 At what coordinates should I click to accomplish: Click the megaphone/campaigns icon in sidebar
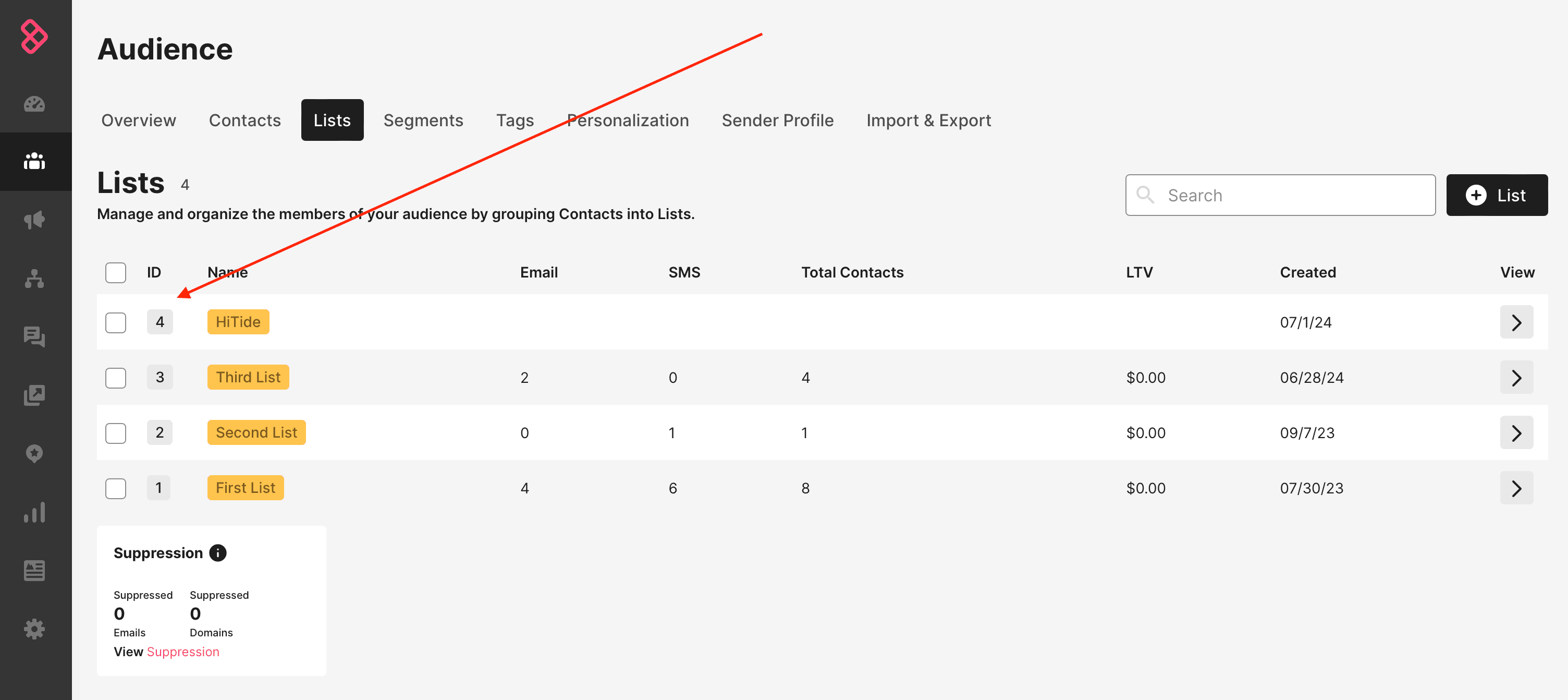click(35, 220)
